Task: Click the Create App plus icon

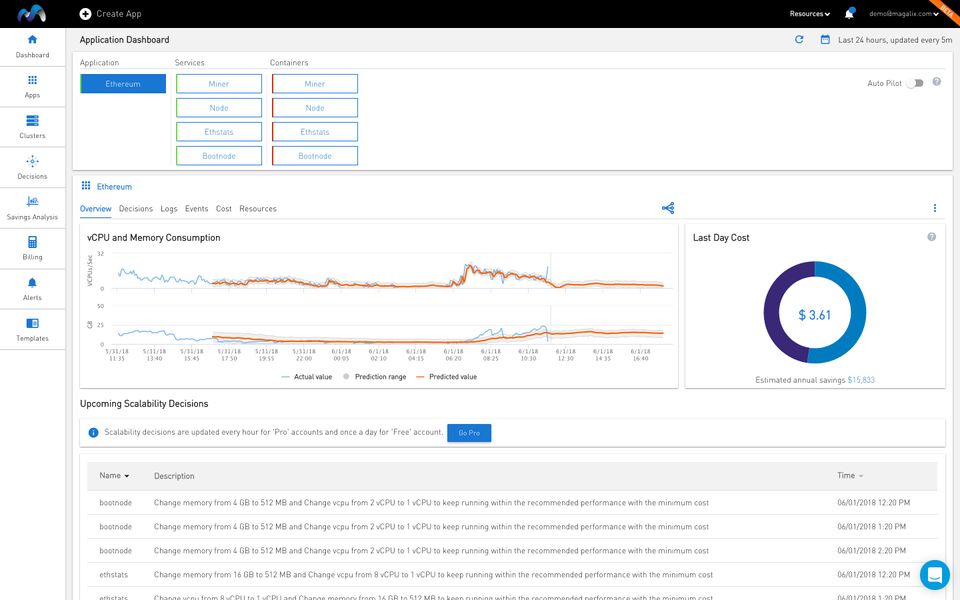Action: [86, 13]
